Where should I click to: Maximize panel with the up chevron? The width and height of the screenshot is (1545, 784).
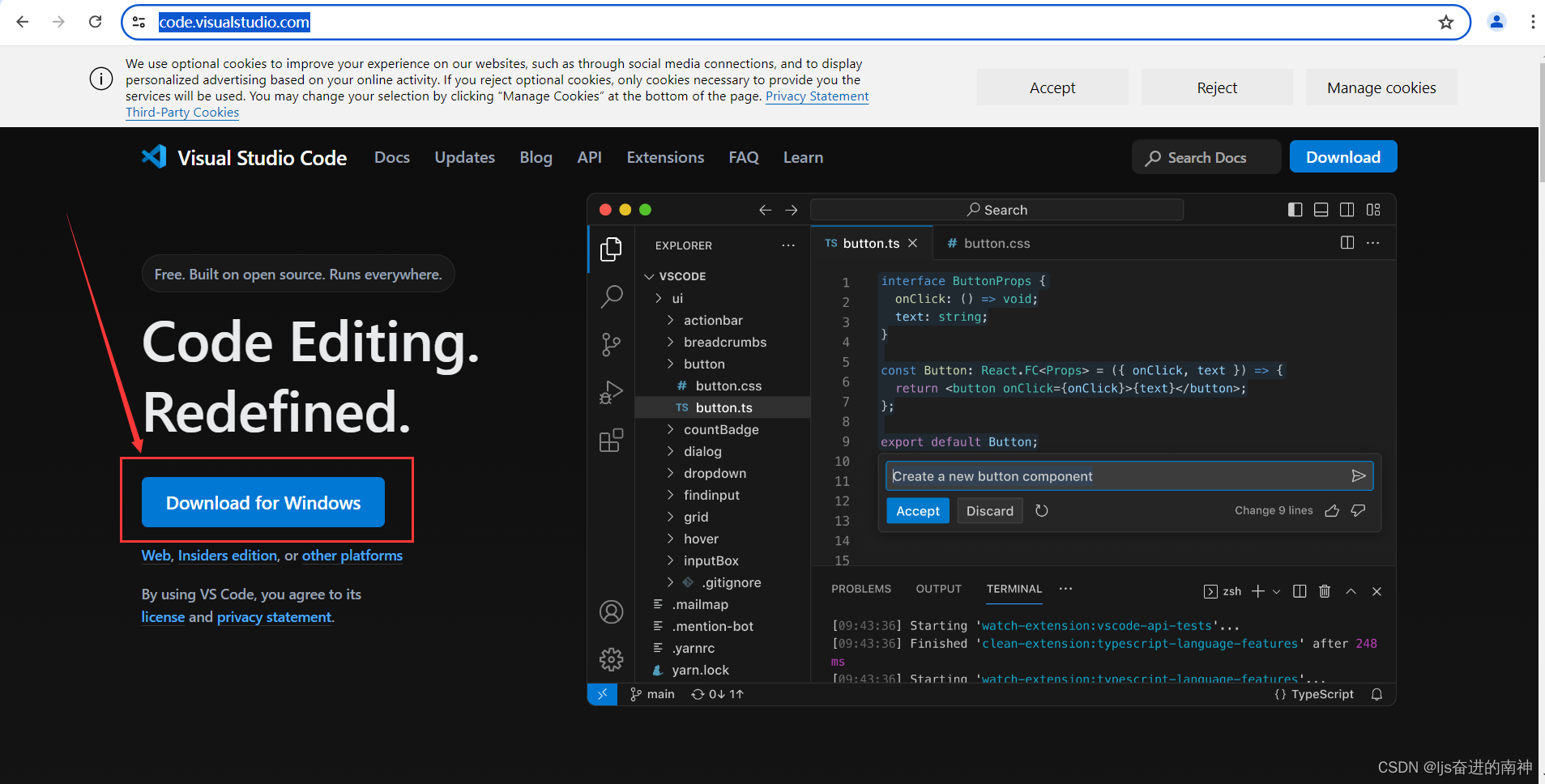point(1351,591)
